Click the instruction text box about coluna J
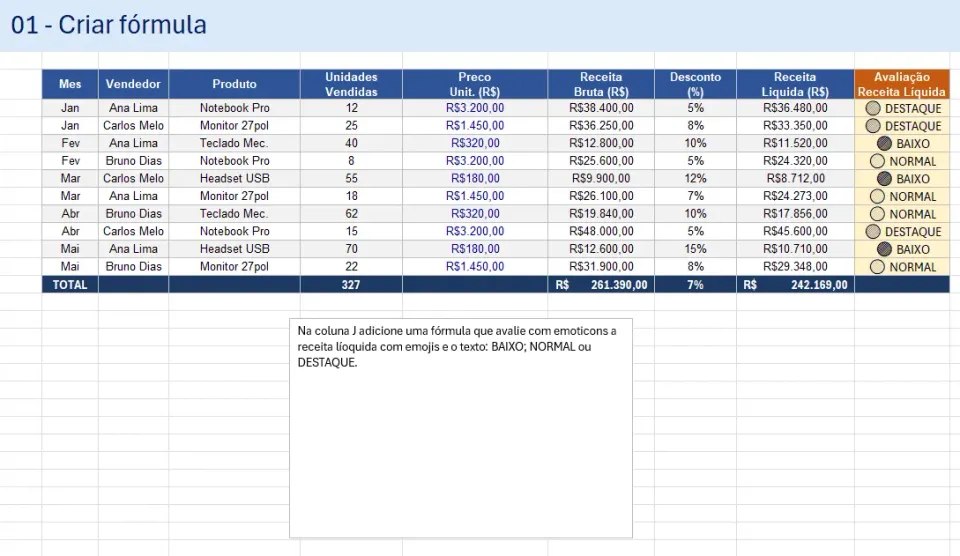This screenshot has width=960, height=556. pos(461,428)
